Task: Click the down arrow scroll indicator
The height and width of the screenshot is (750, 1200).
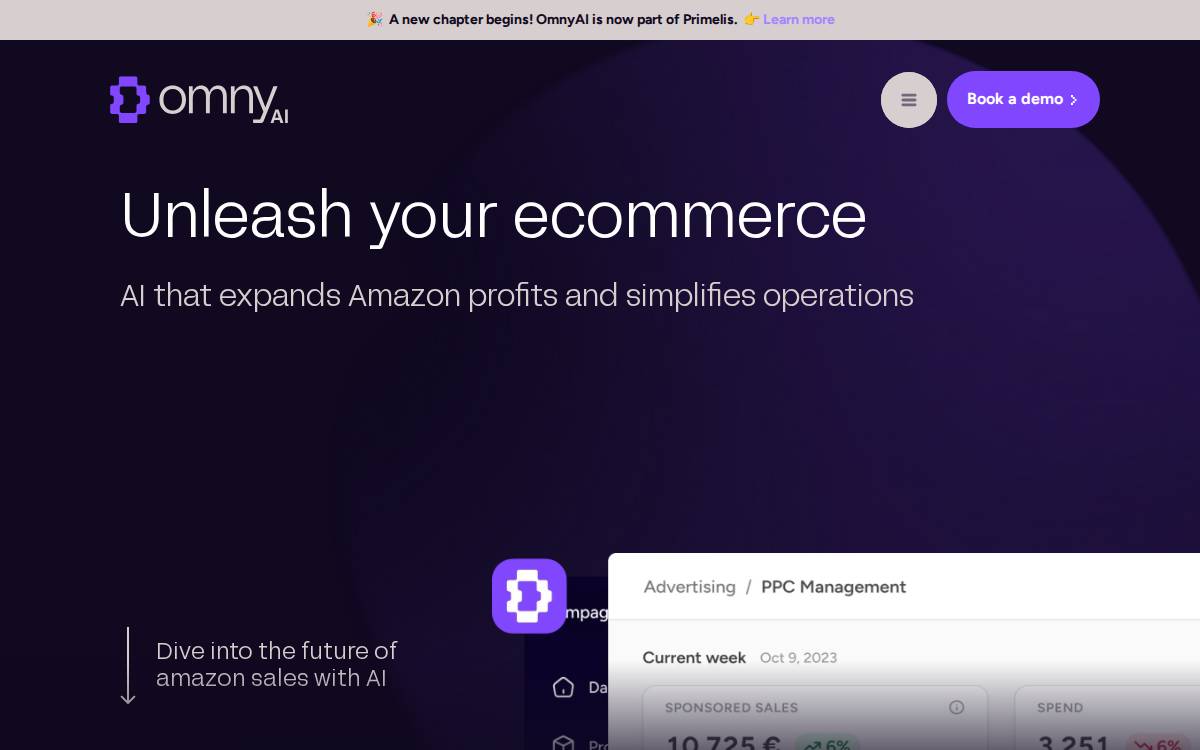Action: [128, 666]
